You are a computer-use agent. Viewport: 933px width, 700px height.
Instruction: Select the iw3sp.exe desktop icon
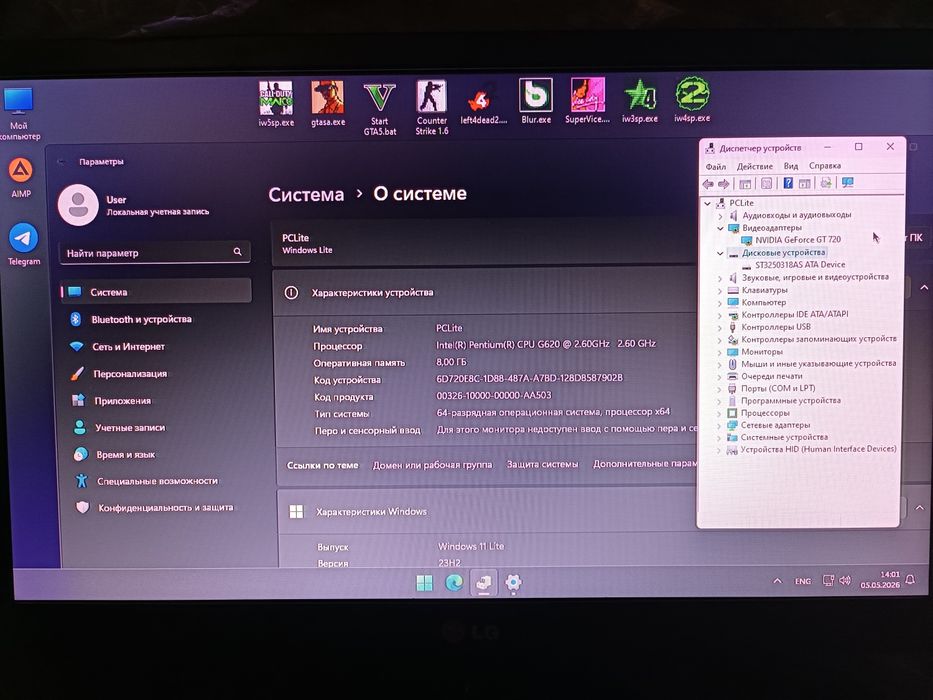click(640, 101)
